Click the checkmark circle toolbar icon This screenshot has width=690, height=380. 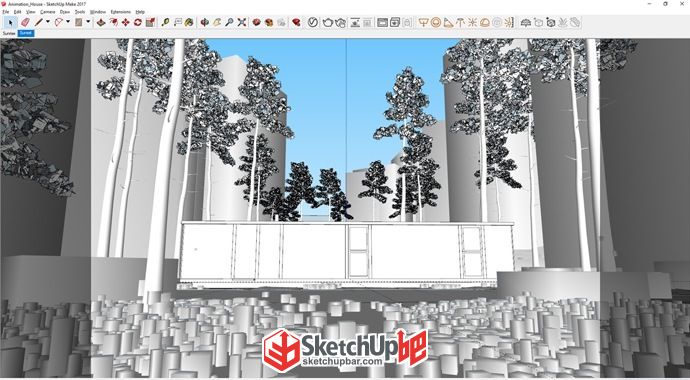point(313,22)
